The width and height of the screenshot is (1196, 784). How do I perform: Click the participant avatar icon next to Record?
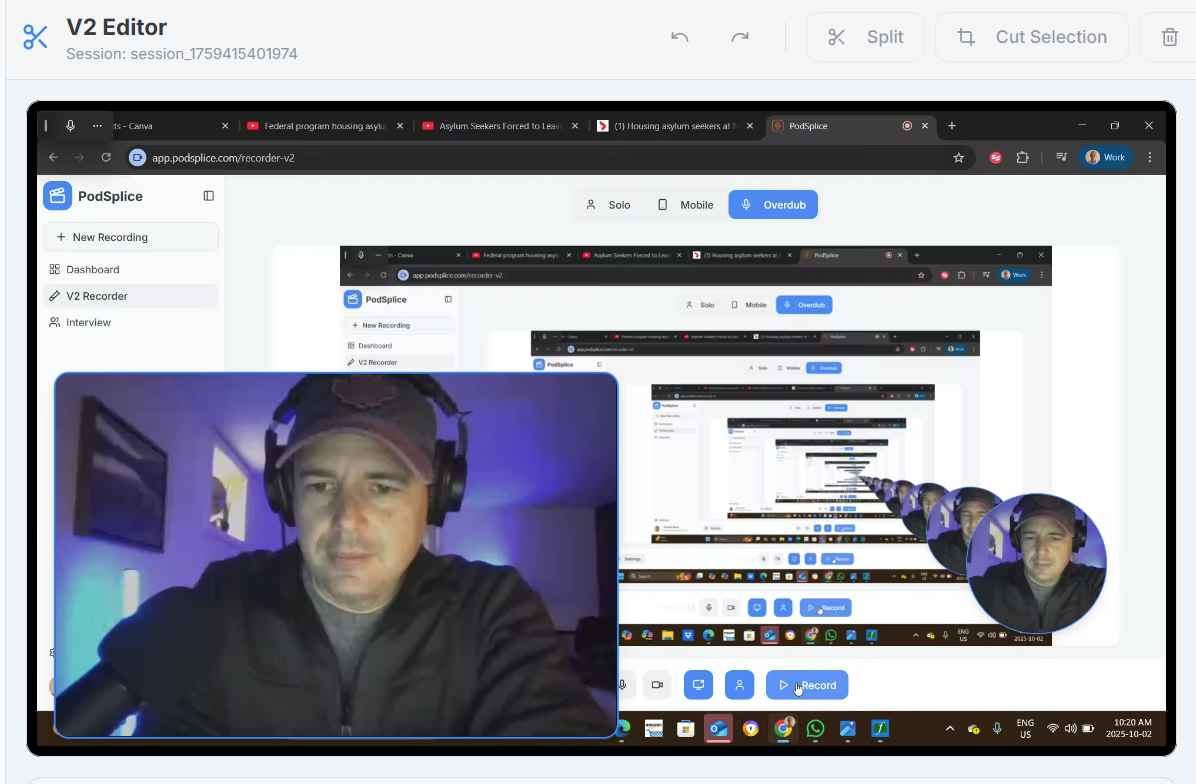pyautogui.click(x=740, y=684)
